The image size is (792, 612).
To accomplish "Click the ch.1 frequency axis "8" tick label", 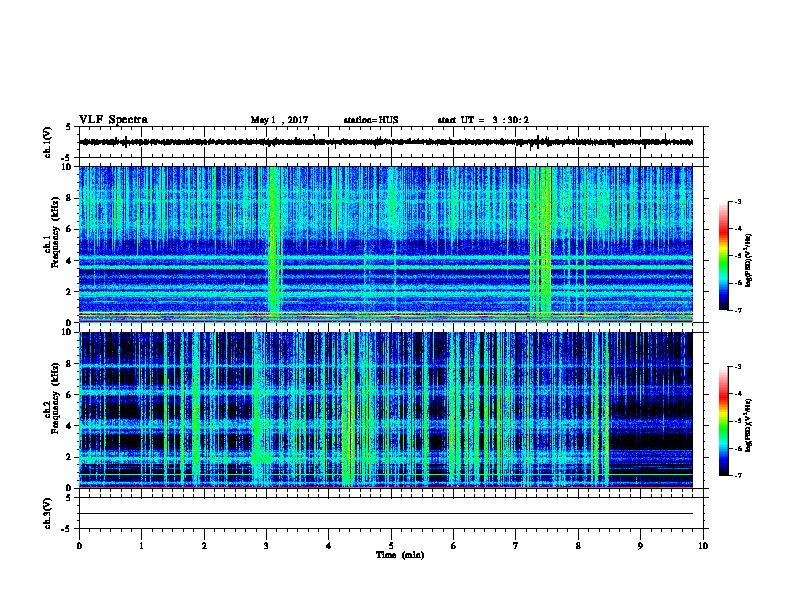I will (x=69, y=198).
